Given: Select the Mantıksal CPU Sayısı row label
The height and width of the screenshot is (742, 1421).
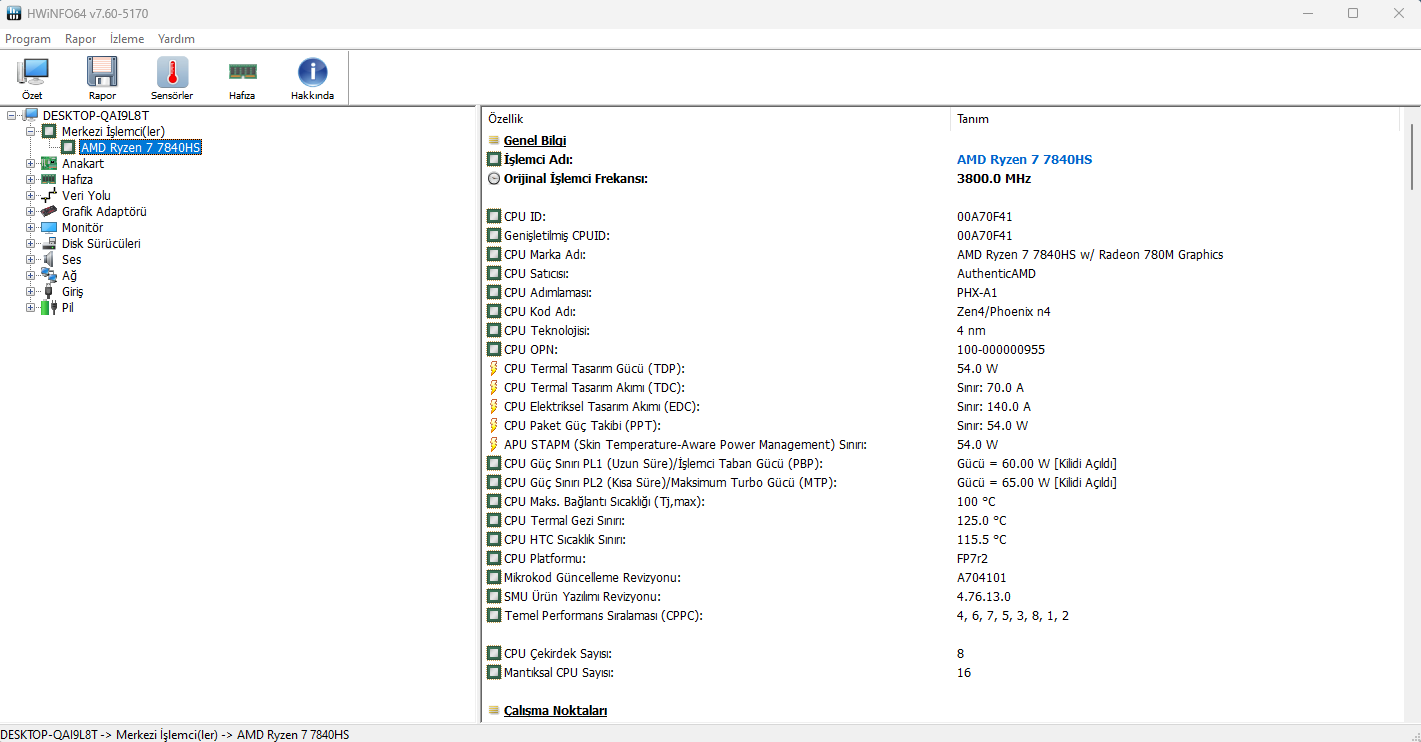Looking at the screenshot, I should pyautogui.click(x=559, y=672).
